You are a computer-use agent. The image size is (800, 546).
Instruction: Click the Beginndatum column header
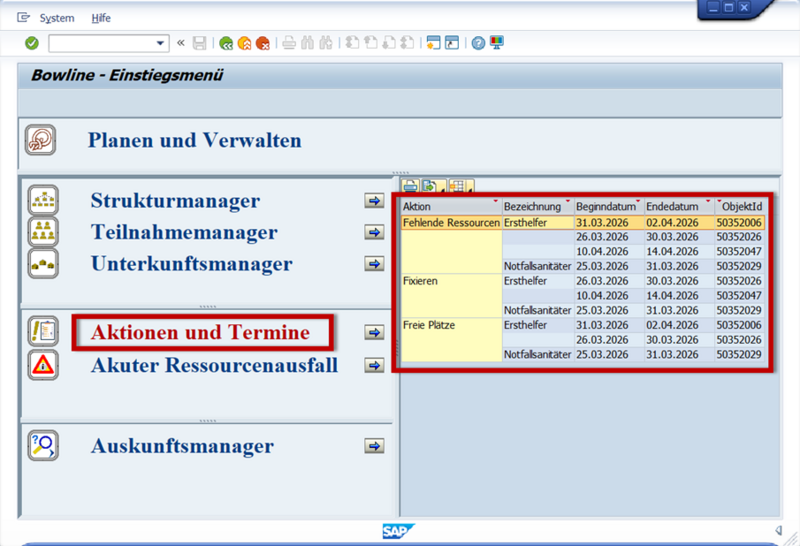[x=609, y=206]
